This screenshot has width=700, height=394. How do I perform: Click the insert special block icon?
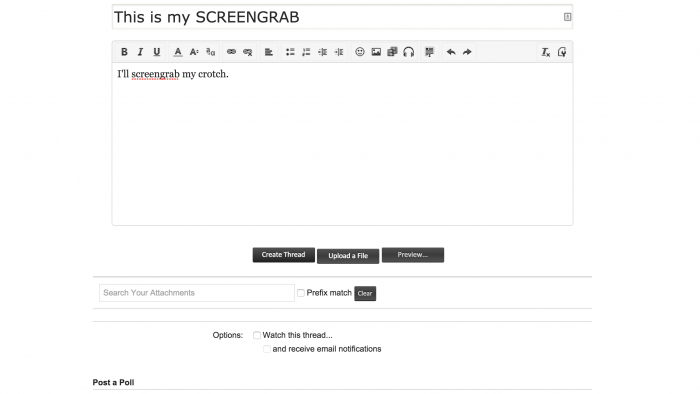(429, 52)
